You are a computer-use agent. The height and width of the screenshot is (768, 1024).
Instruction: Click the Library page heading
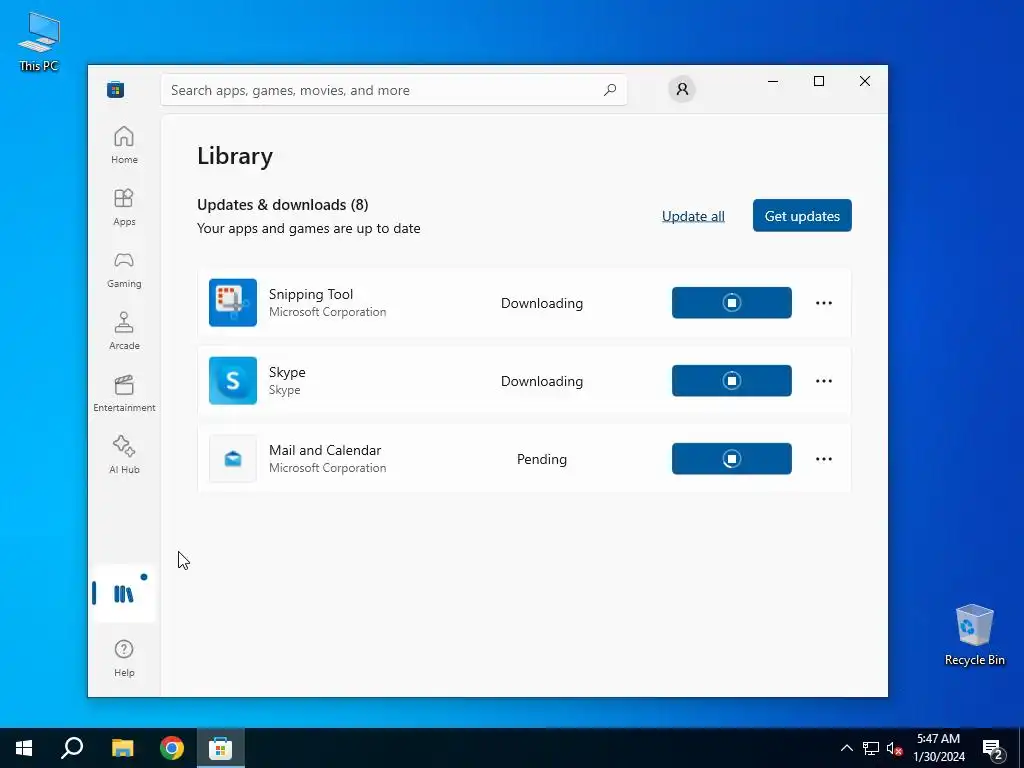pyautogui.click(x=235, y=155)
